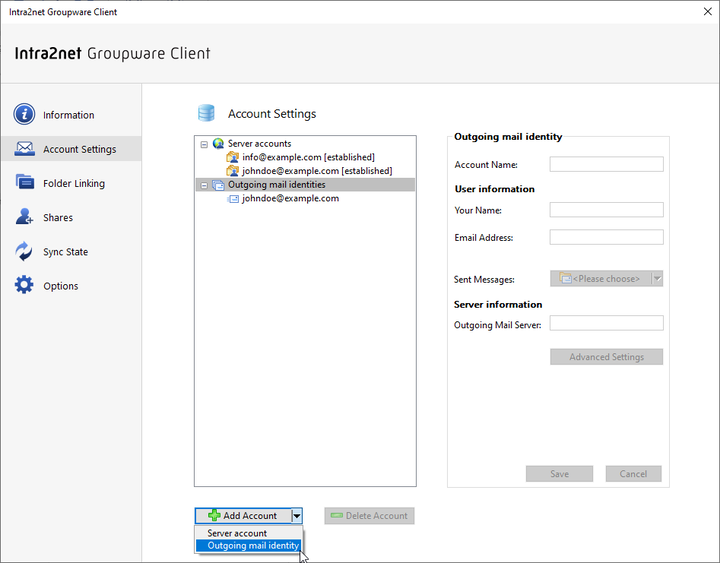Click the Server accounts globe icon
The image size is (720, 563).
pyautogui.click(x=219, y=144)
